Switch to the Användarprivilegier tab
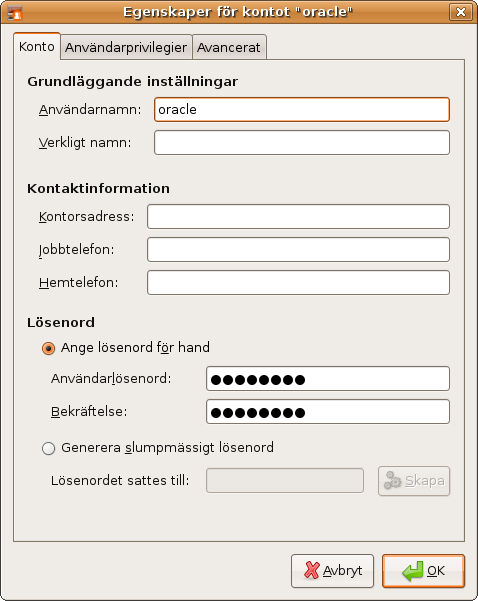This screenshot has height=601, width=478. [126, 47]
